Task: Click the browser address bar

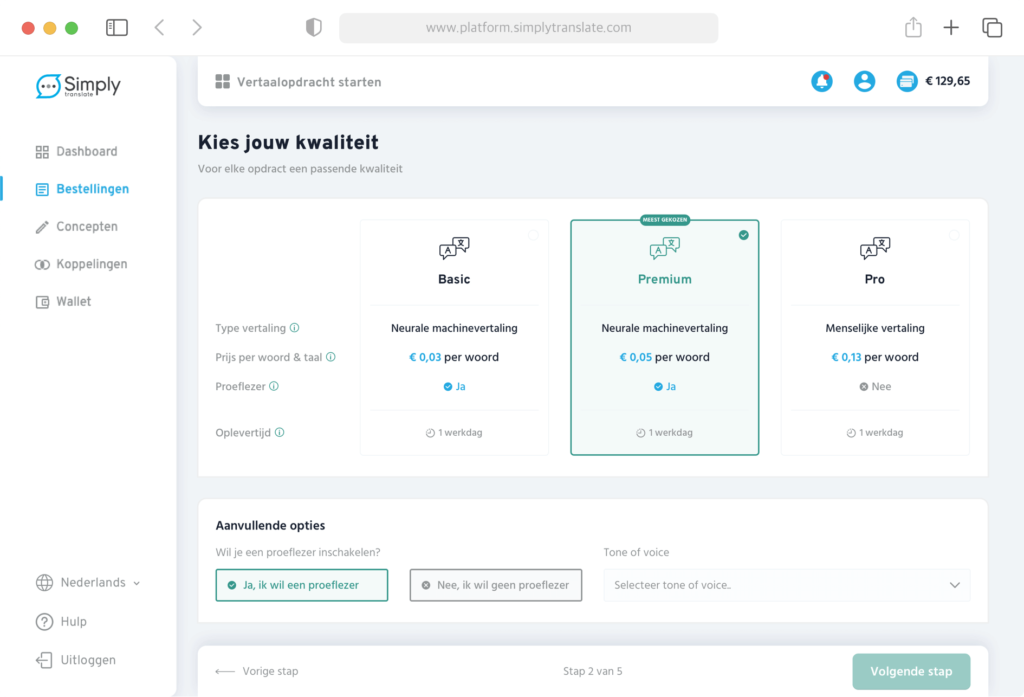Action: pos(528,28)
